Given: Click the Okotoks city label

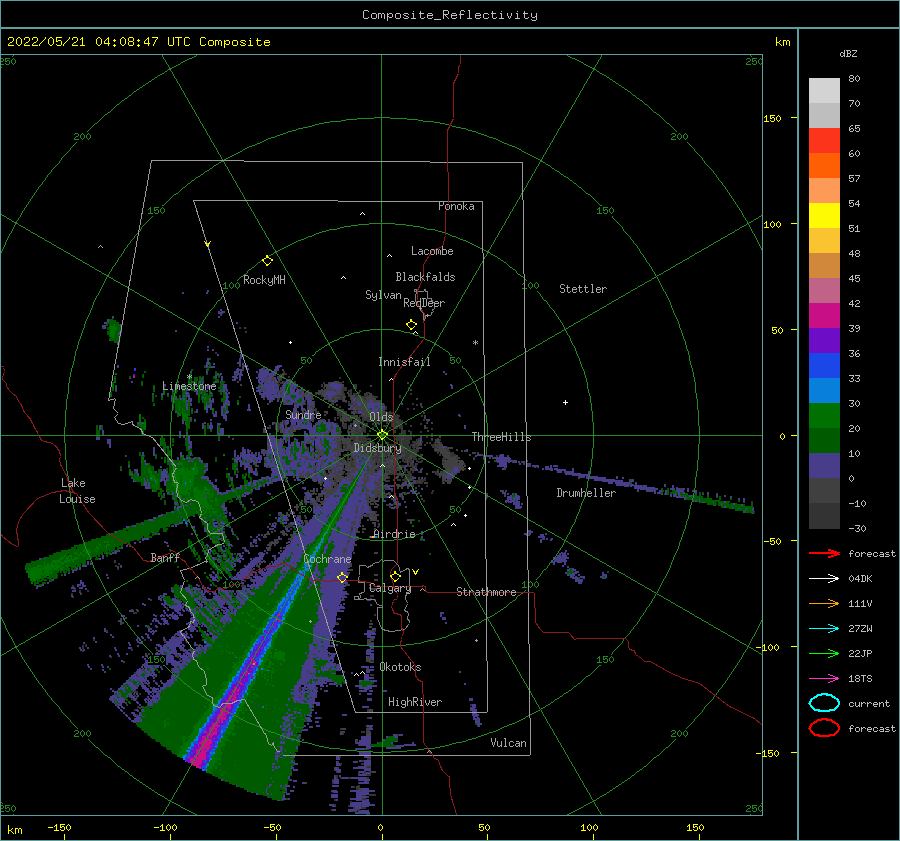Looking at the screenshot, I should (x=400, y=667).
